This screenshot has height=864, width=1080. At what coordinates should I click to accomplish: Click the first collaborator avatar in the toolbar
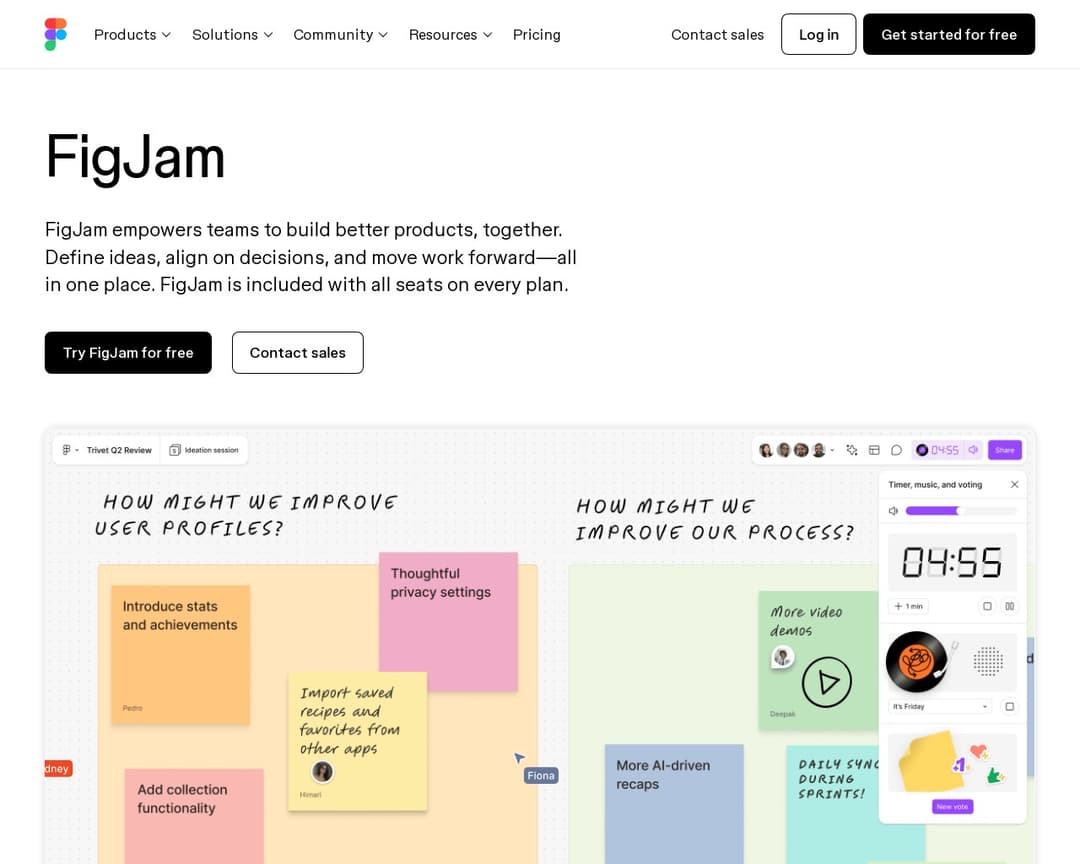coord(766,450)
